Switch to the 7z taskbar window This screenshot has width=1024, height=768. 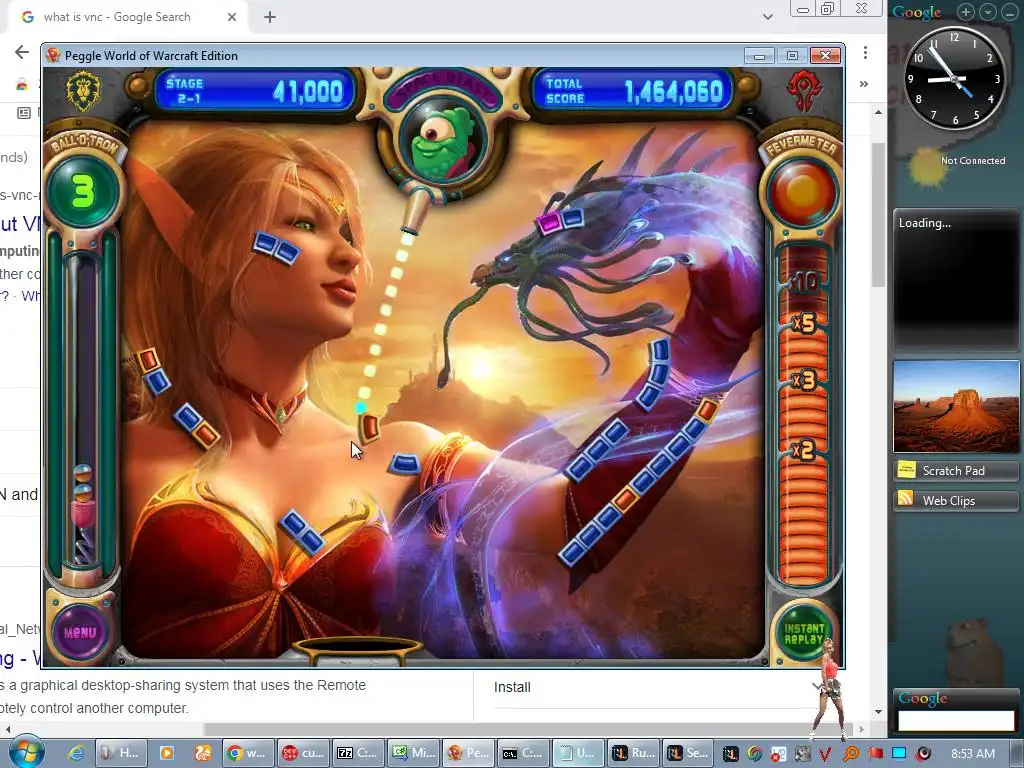[x=358, y=753]
